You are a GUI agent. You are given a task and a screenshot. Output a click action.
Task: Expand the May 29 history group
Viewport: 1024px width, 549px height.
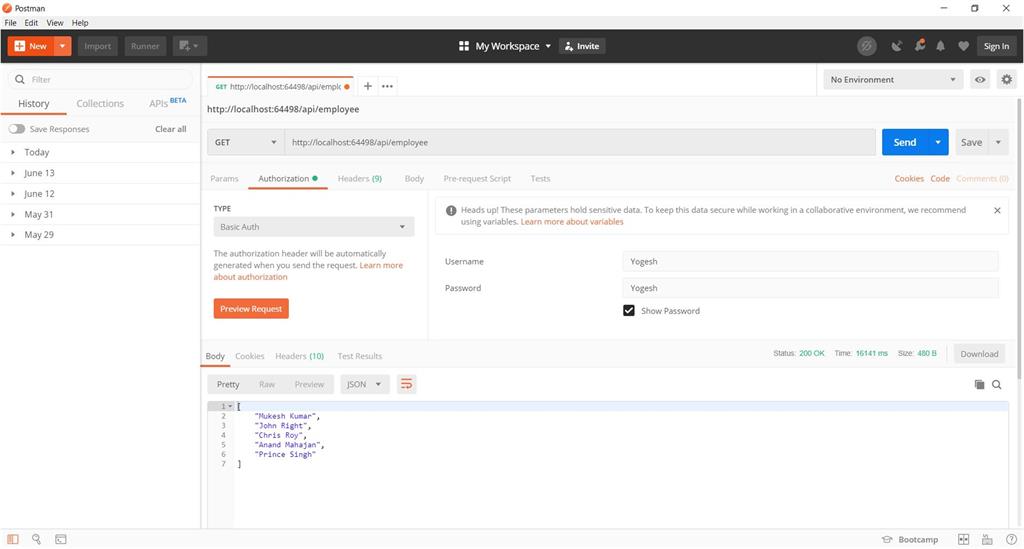pos(101,234)
